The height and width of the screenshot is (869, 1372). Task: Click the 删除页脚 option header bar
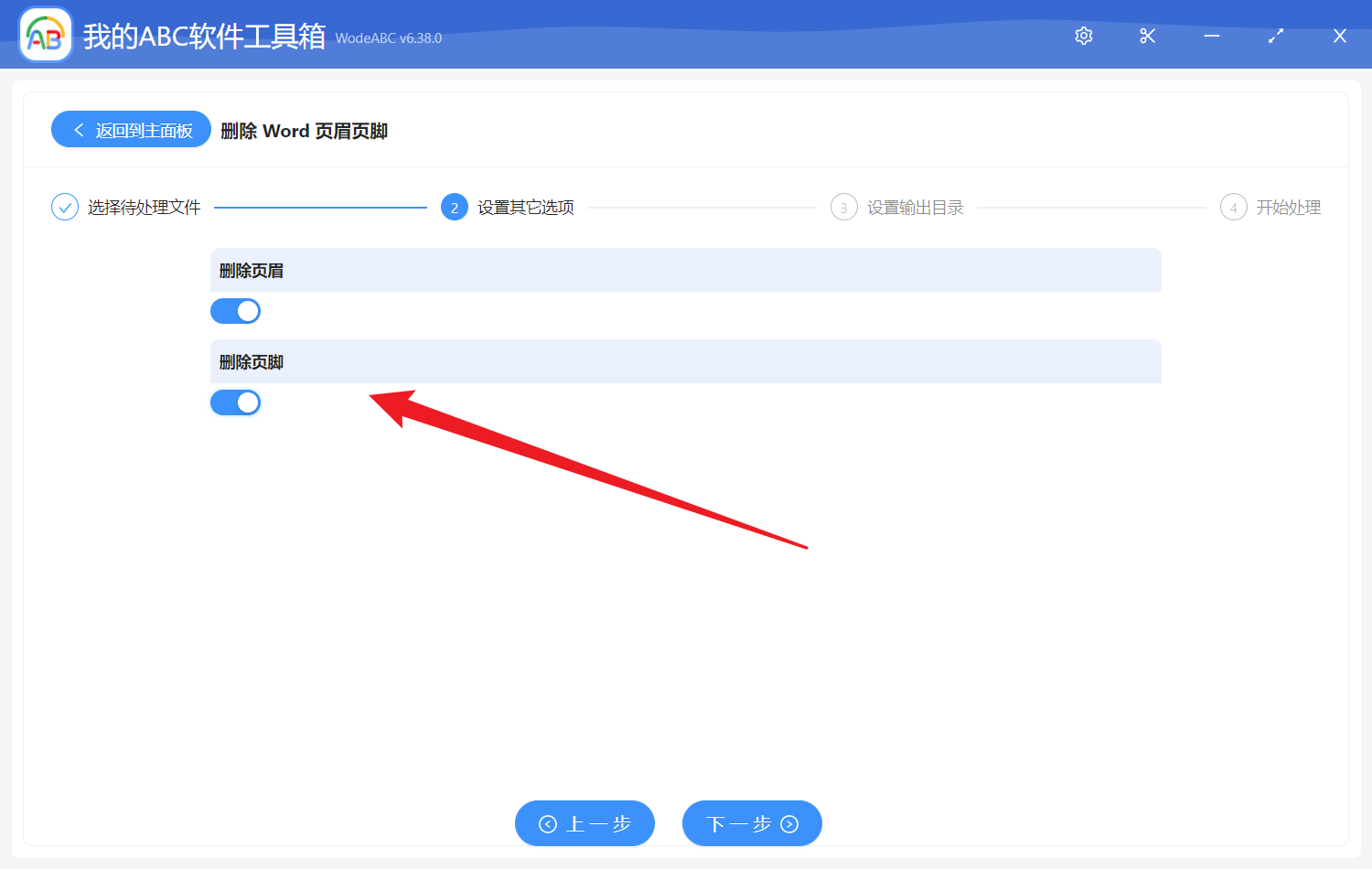pyautogui.click(x=685, y=361)
